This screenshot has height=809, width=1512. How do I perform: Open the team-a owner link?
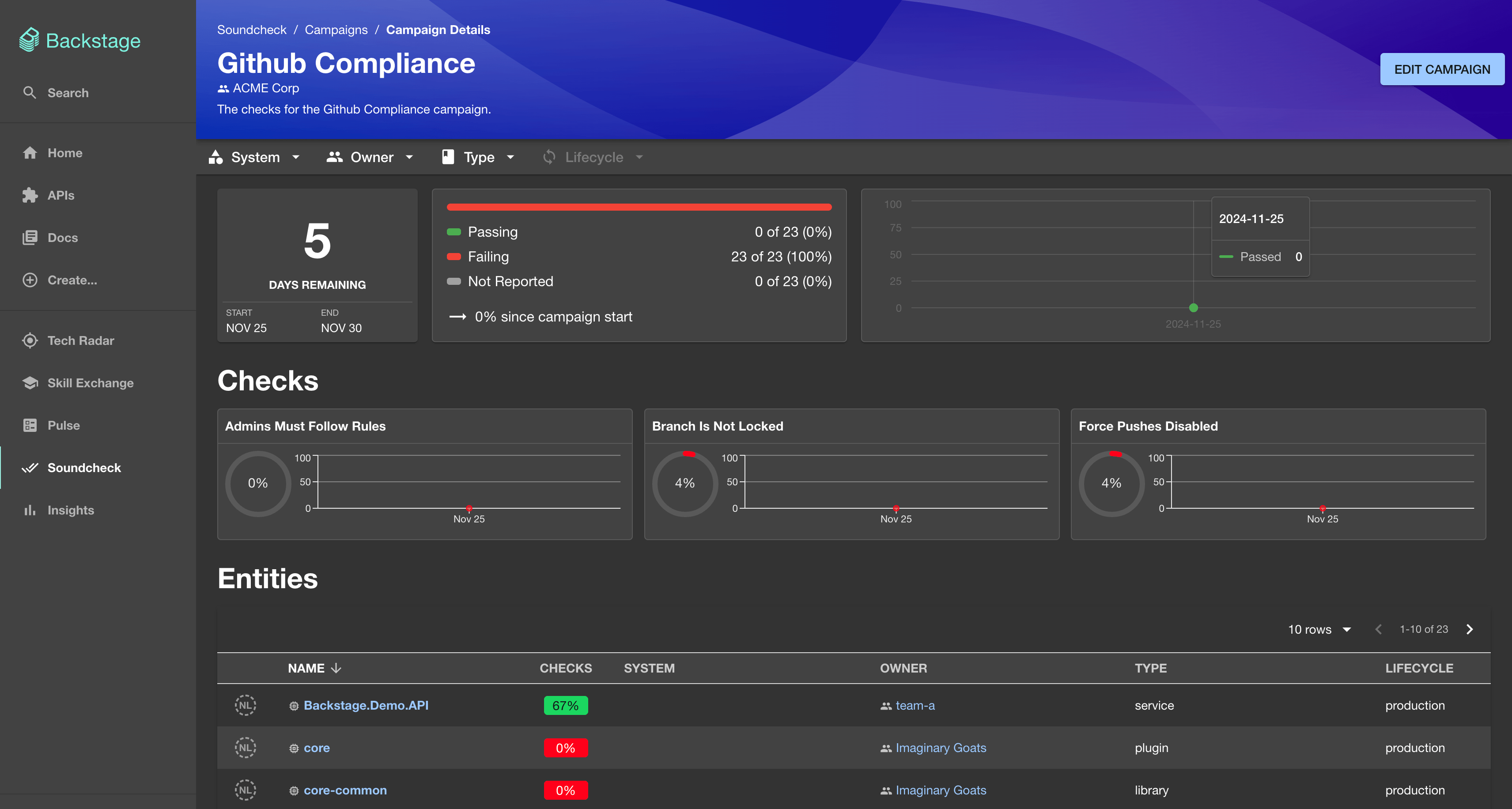tap(915, 705)
